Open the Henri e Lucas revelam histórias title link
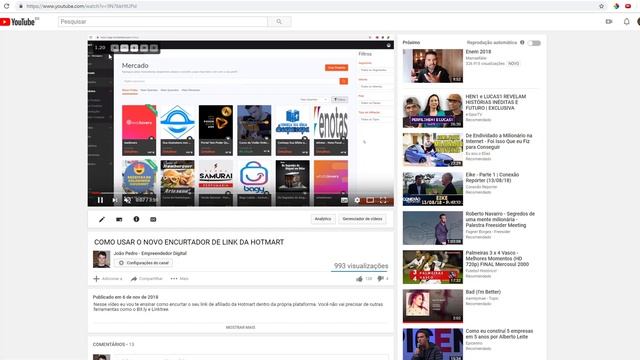Viewport: 640px width, 360px height. coord(496,102)
